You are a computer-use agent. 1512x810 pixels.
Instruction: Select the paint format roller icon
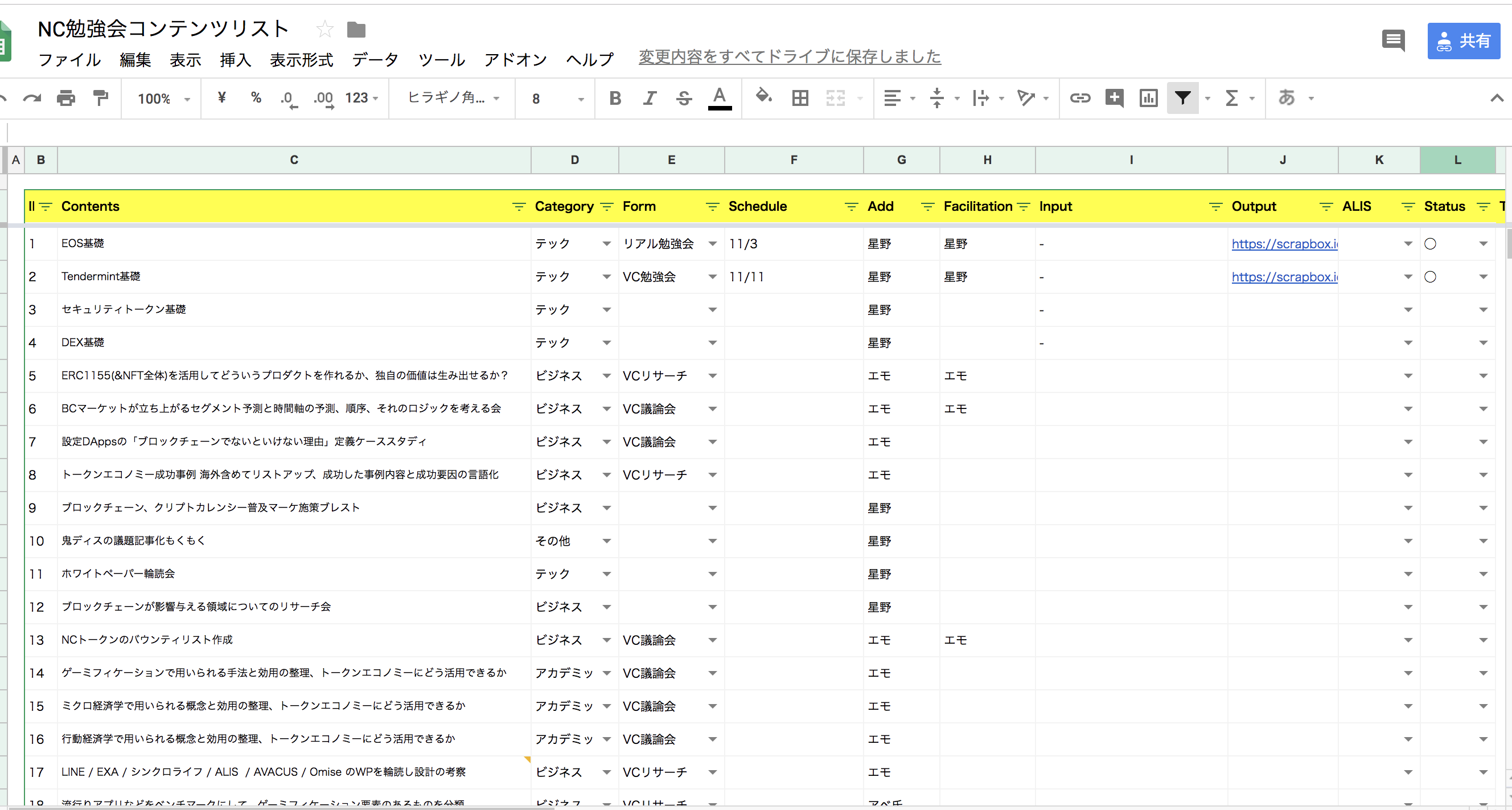point(100,98)
